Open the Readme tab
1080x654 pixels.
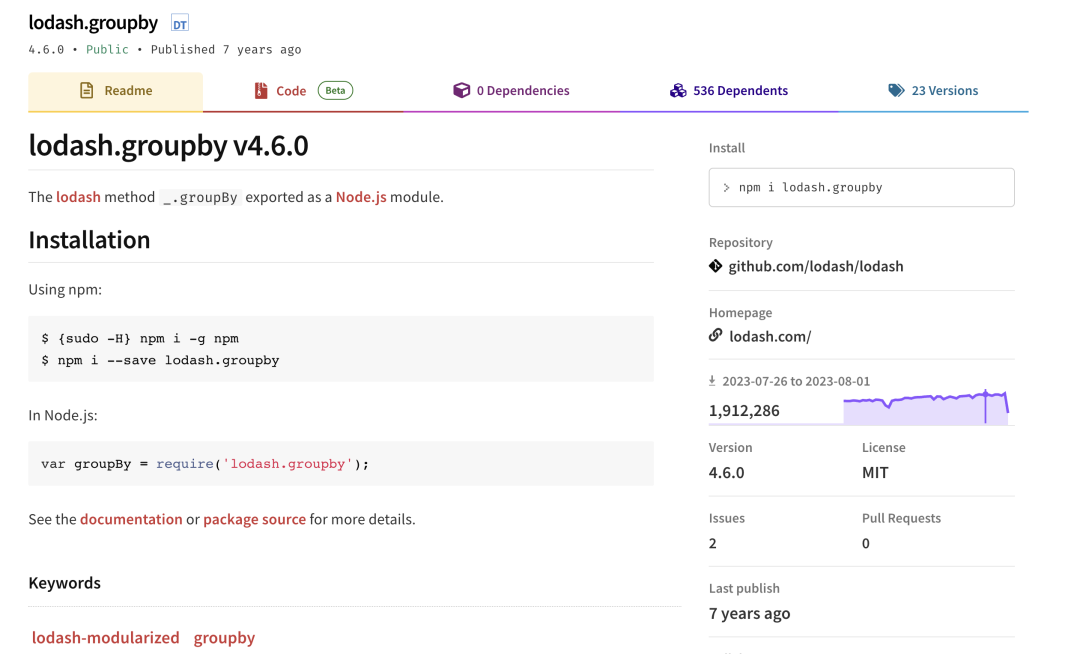pos(116,91)
